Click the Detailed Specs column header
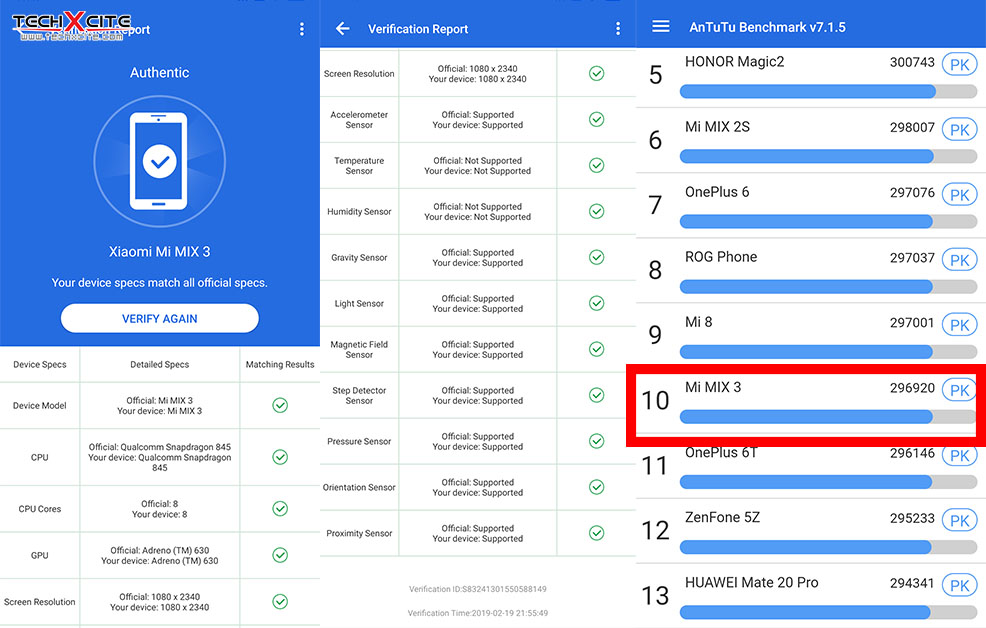This screenshot has width=986, height=628. (160, 365)
